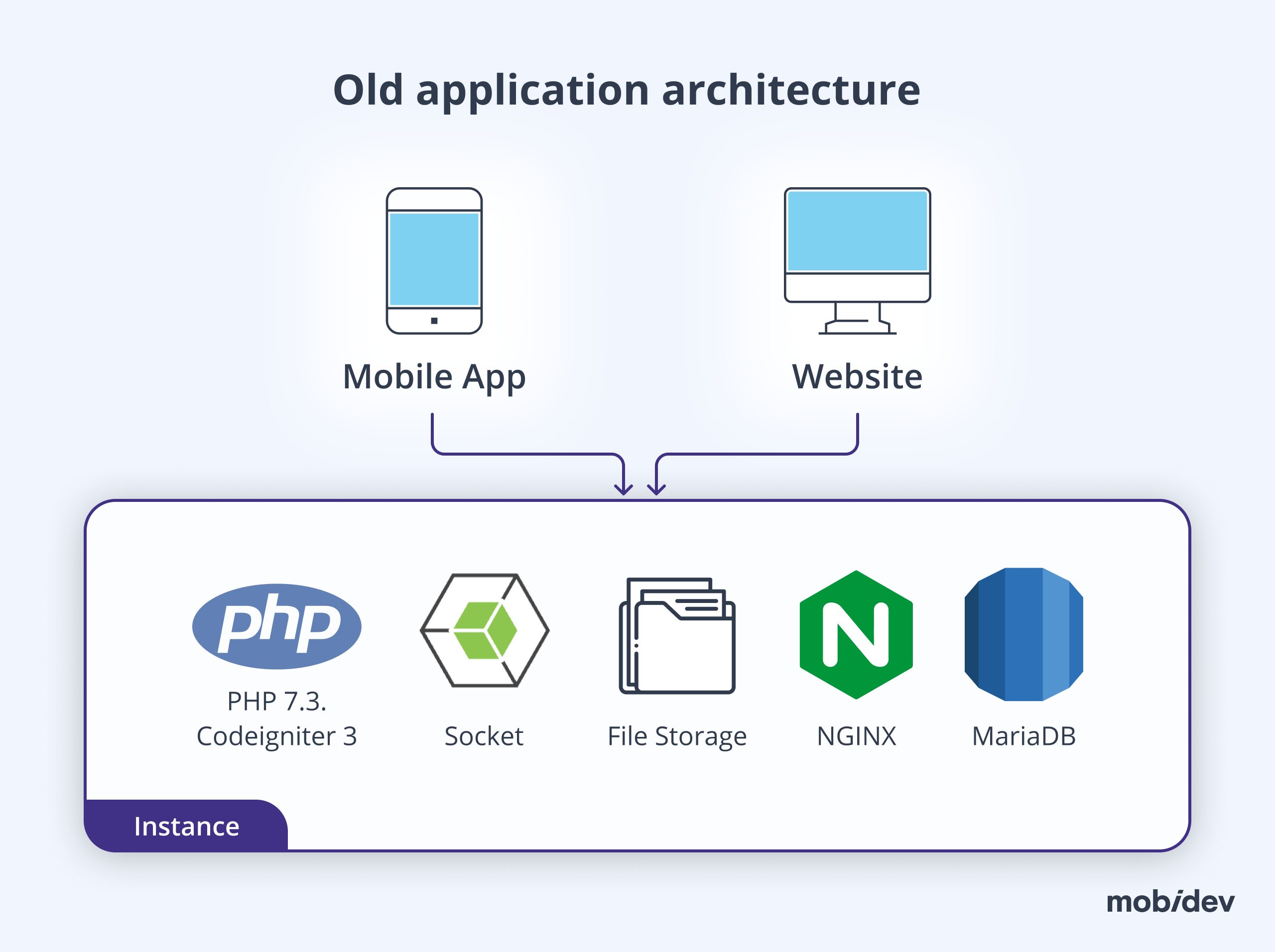
Task: Click the Socket caption text
Action: (x=484, y=736)
